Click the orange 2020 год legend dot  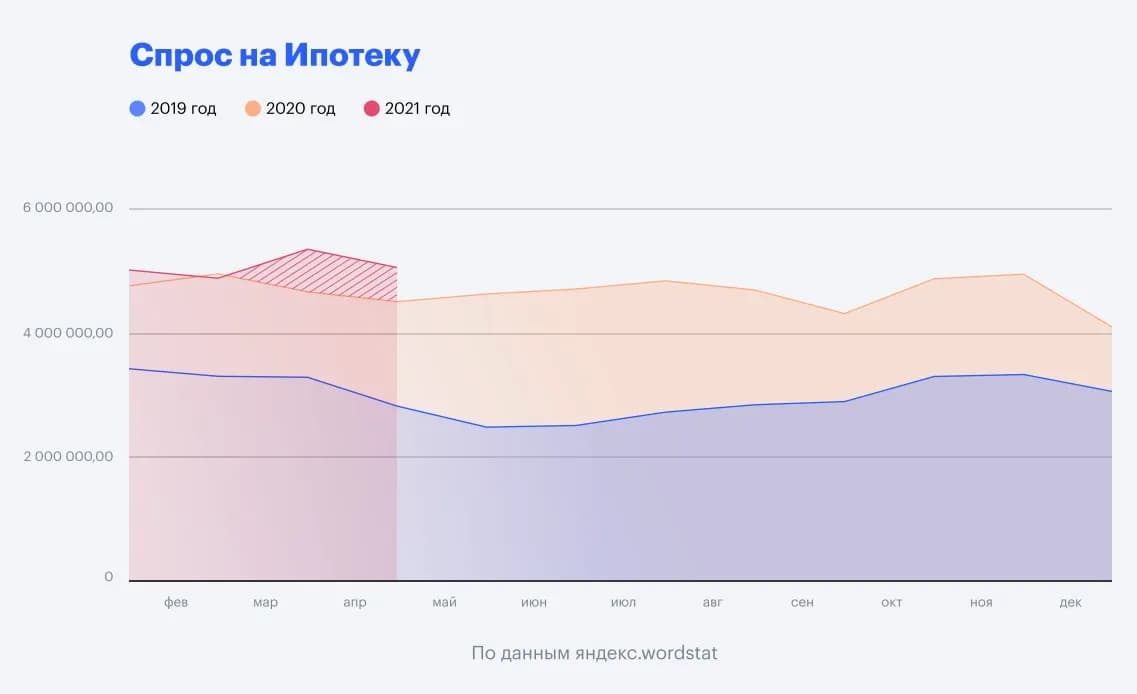click(x=252, y=109)
